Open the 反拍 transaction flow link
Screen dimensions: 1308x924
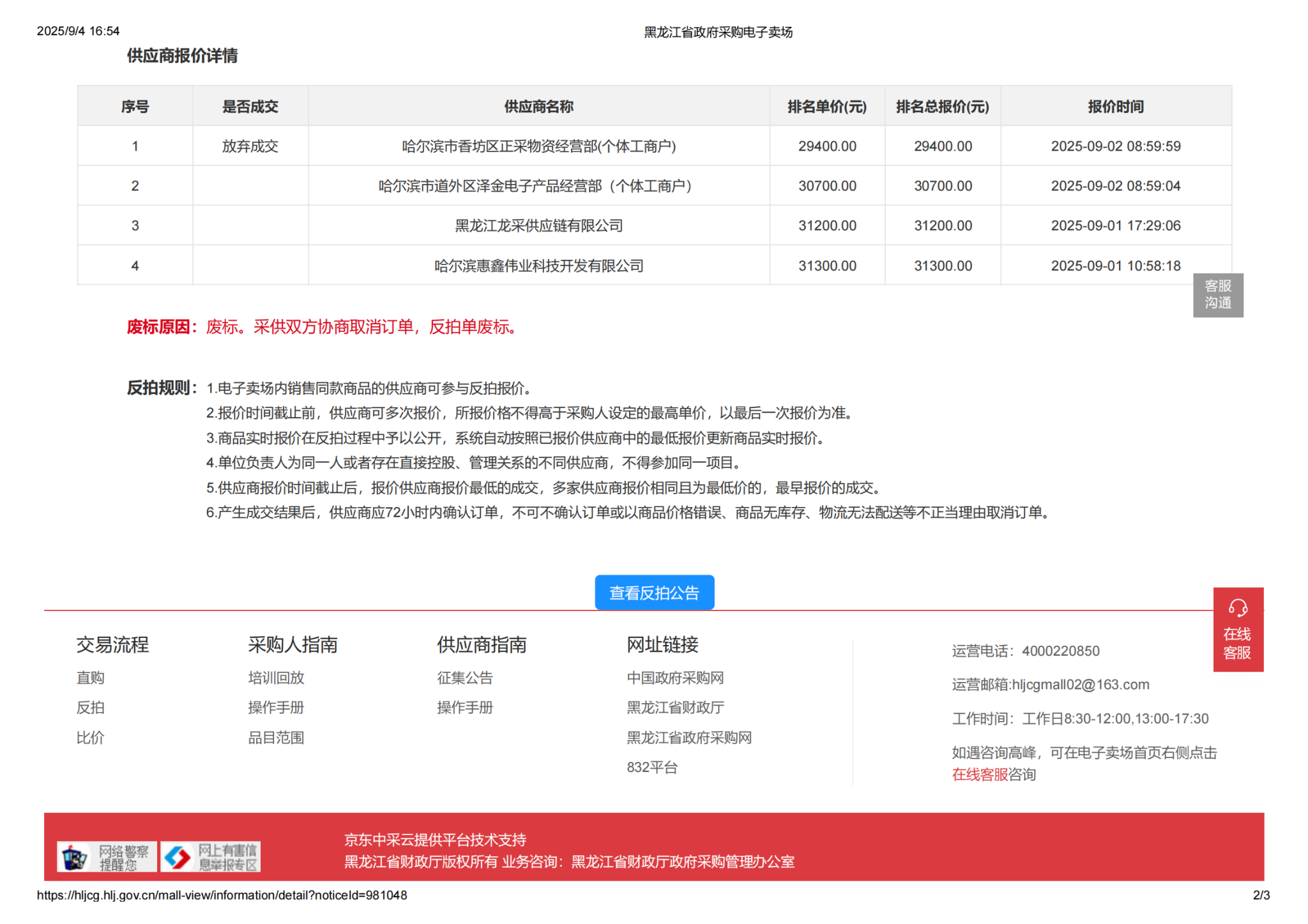click(91, 708)
